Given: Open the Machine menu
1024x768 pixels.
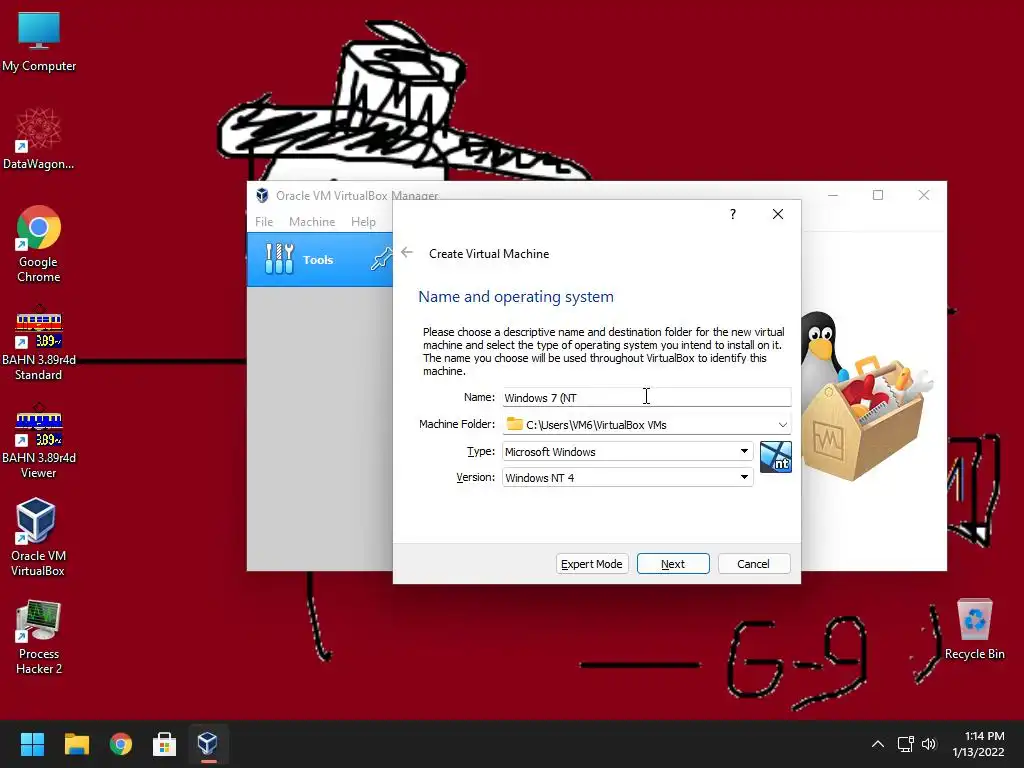Looking at the screenshot, I should 312,222.
